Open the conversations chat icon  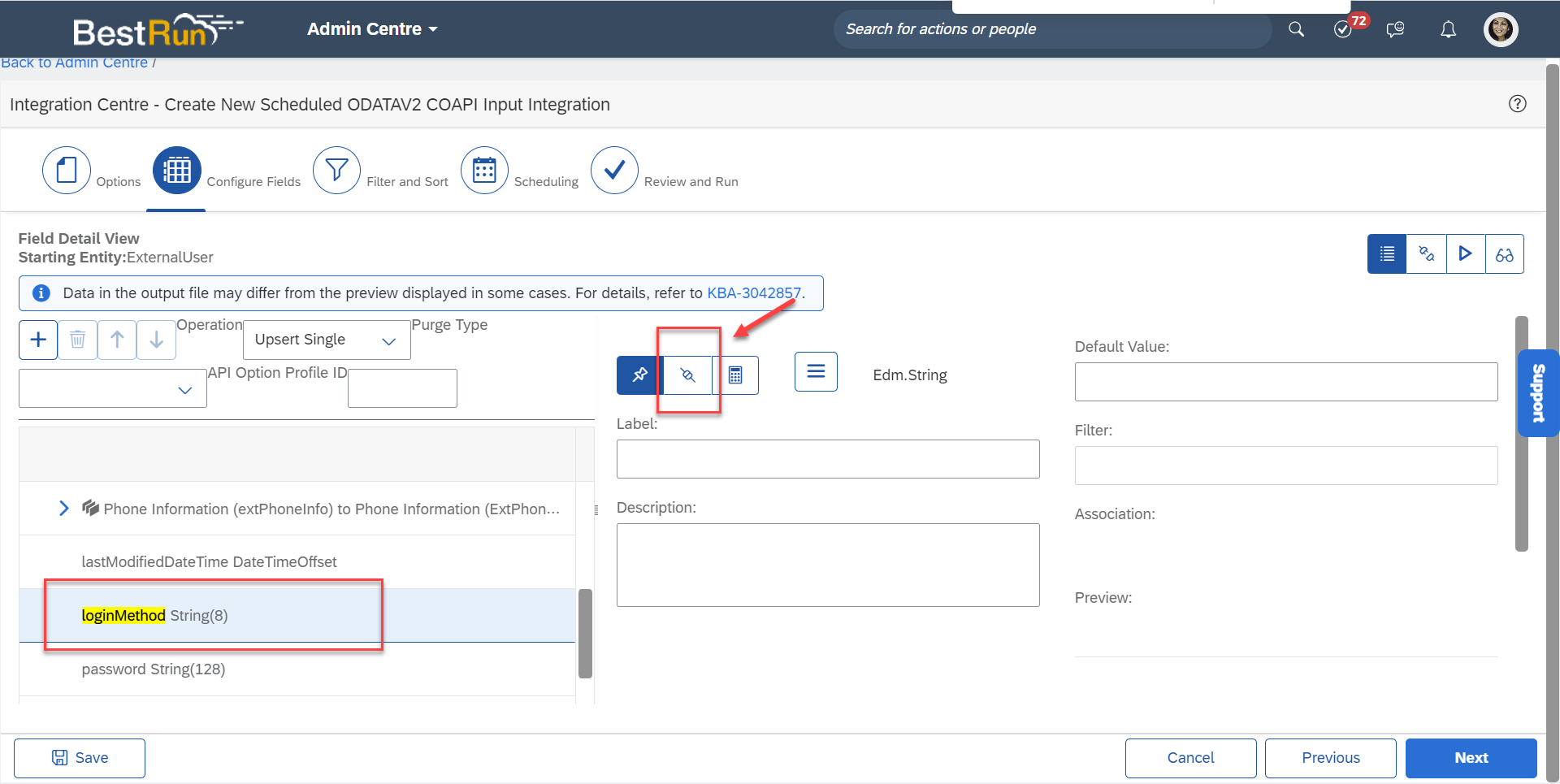pyautogui.click(x=1395, y=30)
